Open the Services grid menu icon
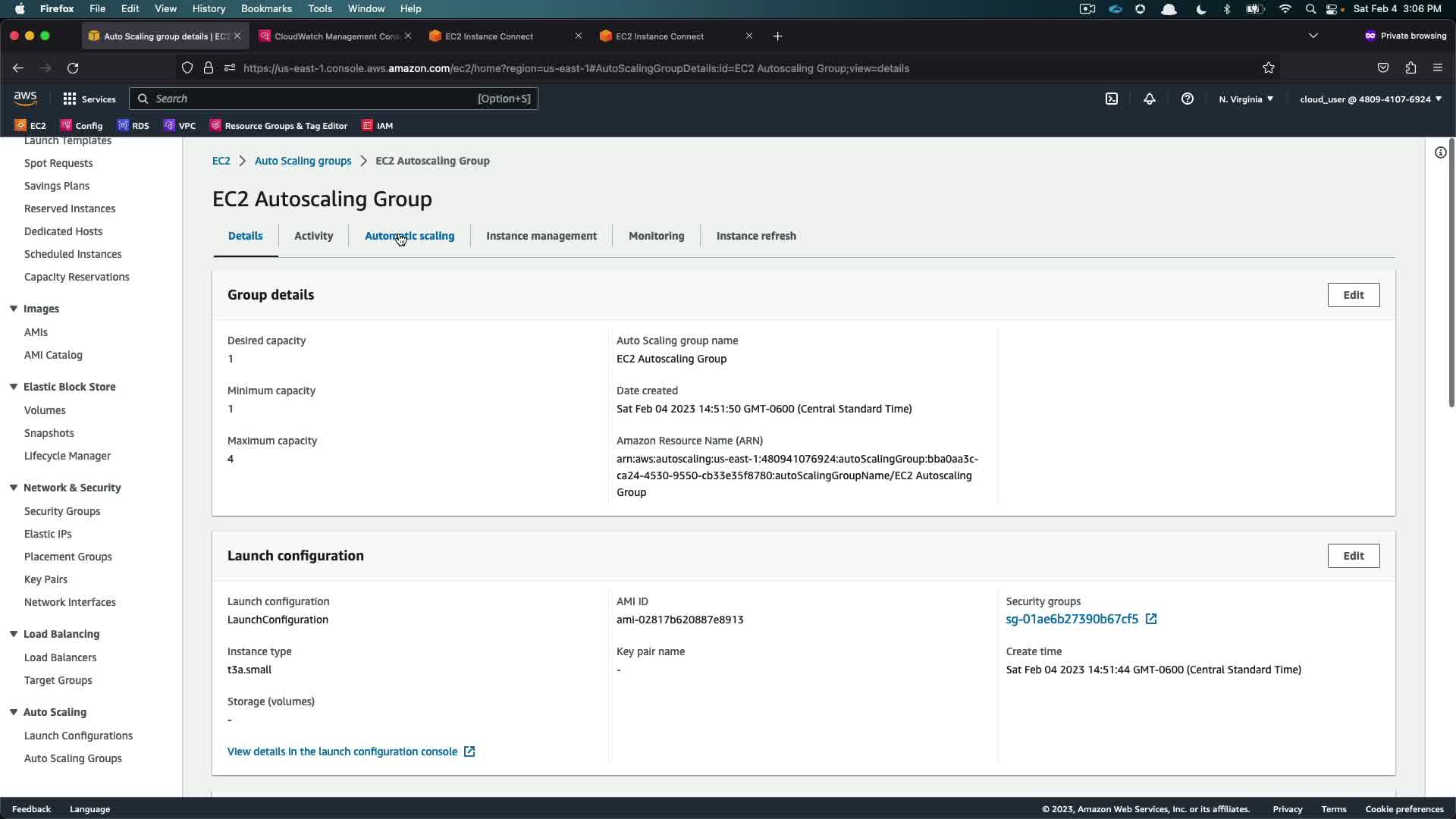 click(70, 99)
